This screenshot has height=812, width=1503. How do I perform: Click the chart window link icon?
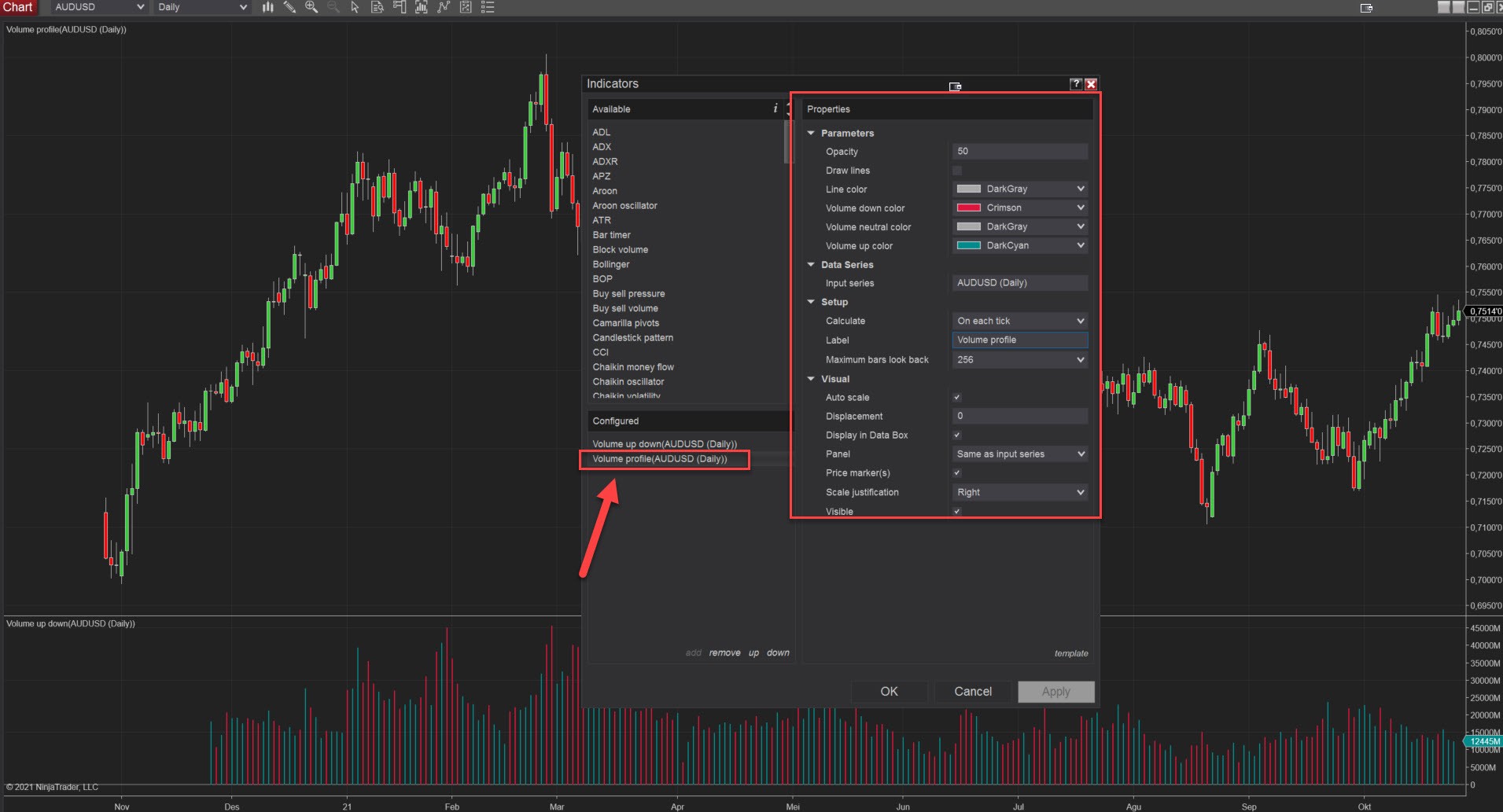[x=1366, y=8]
